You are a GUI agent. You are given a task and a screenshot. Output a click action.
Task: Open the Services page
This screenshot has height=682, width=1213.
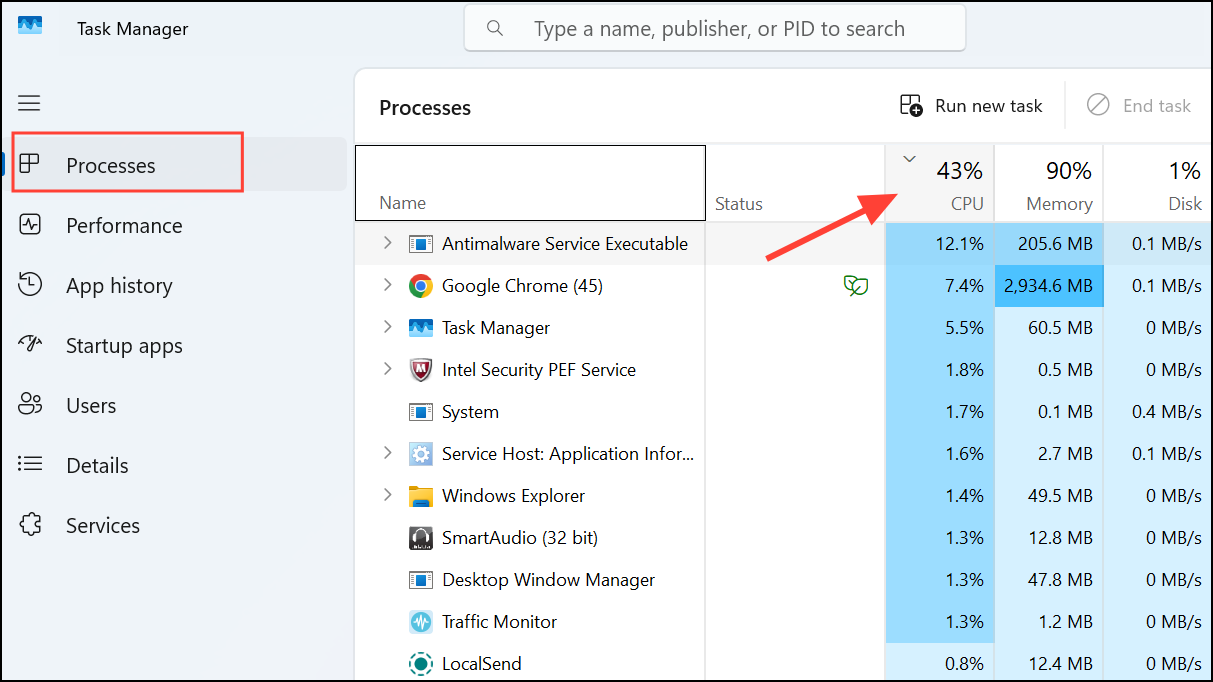(x=102, y=524)
